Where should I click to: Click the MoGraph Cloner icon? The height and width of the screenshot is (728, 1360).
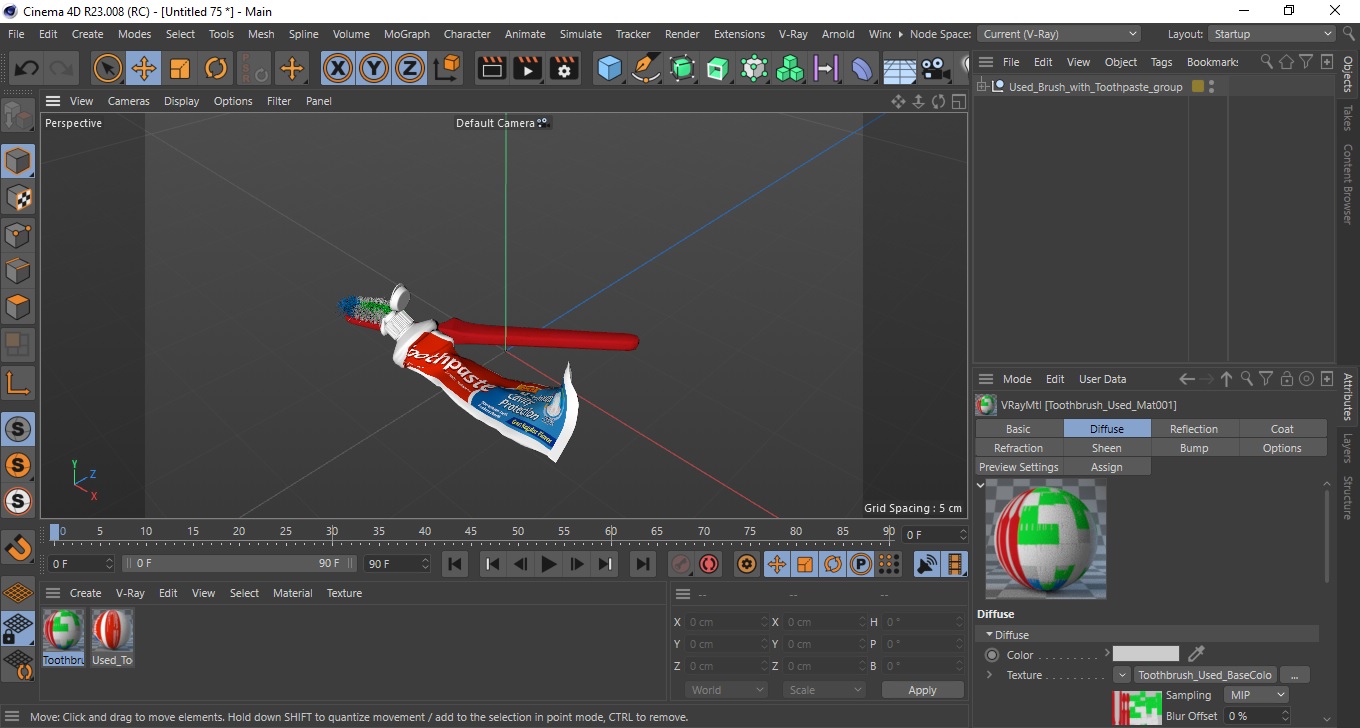coord(790,69)
